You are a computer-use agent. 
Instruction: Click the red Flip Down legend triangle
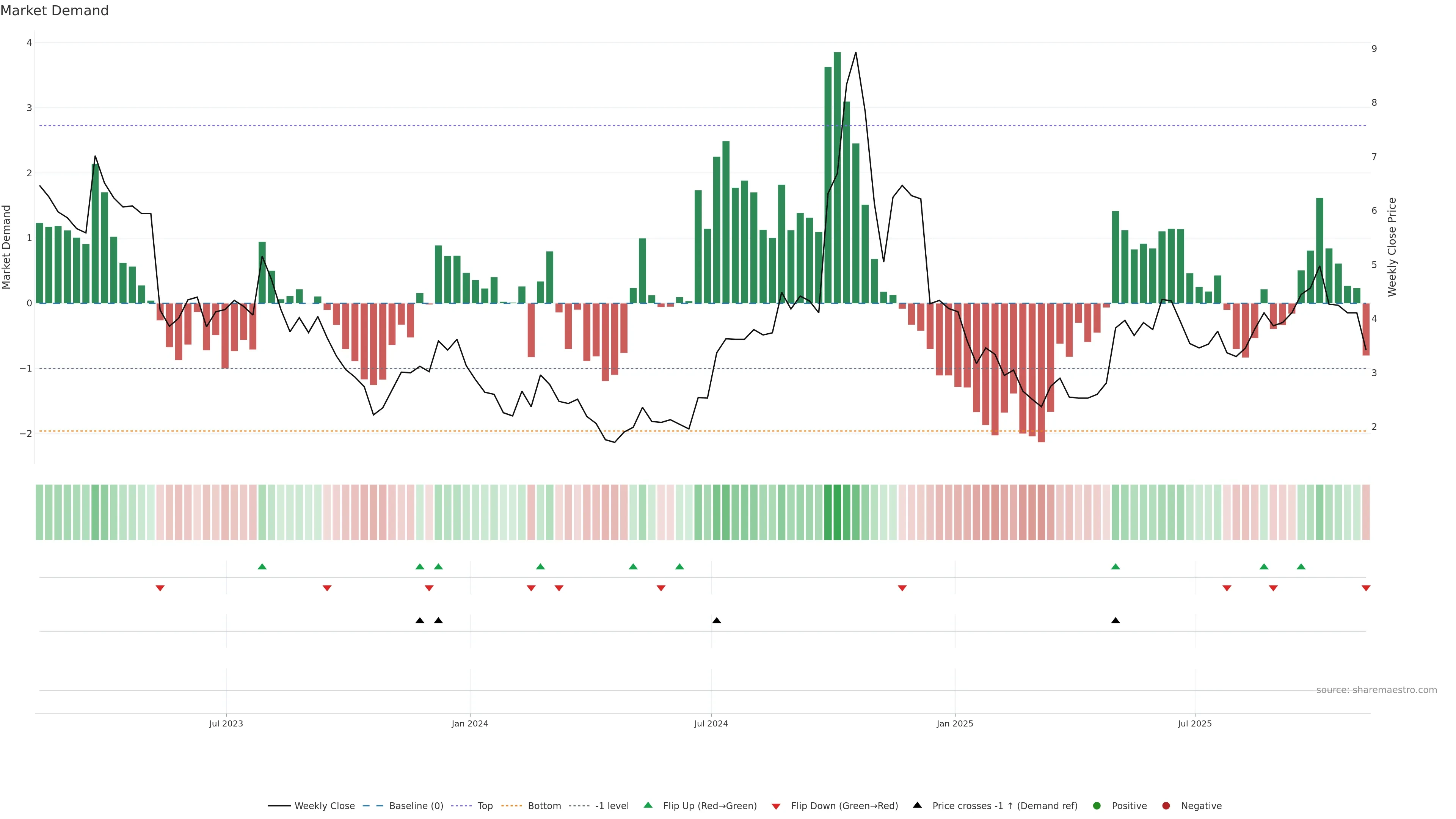pos(776,806)
